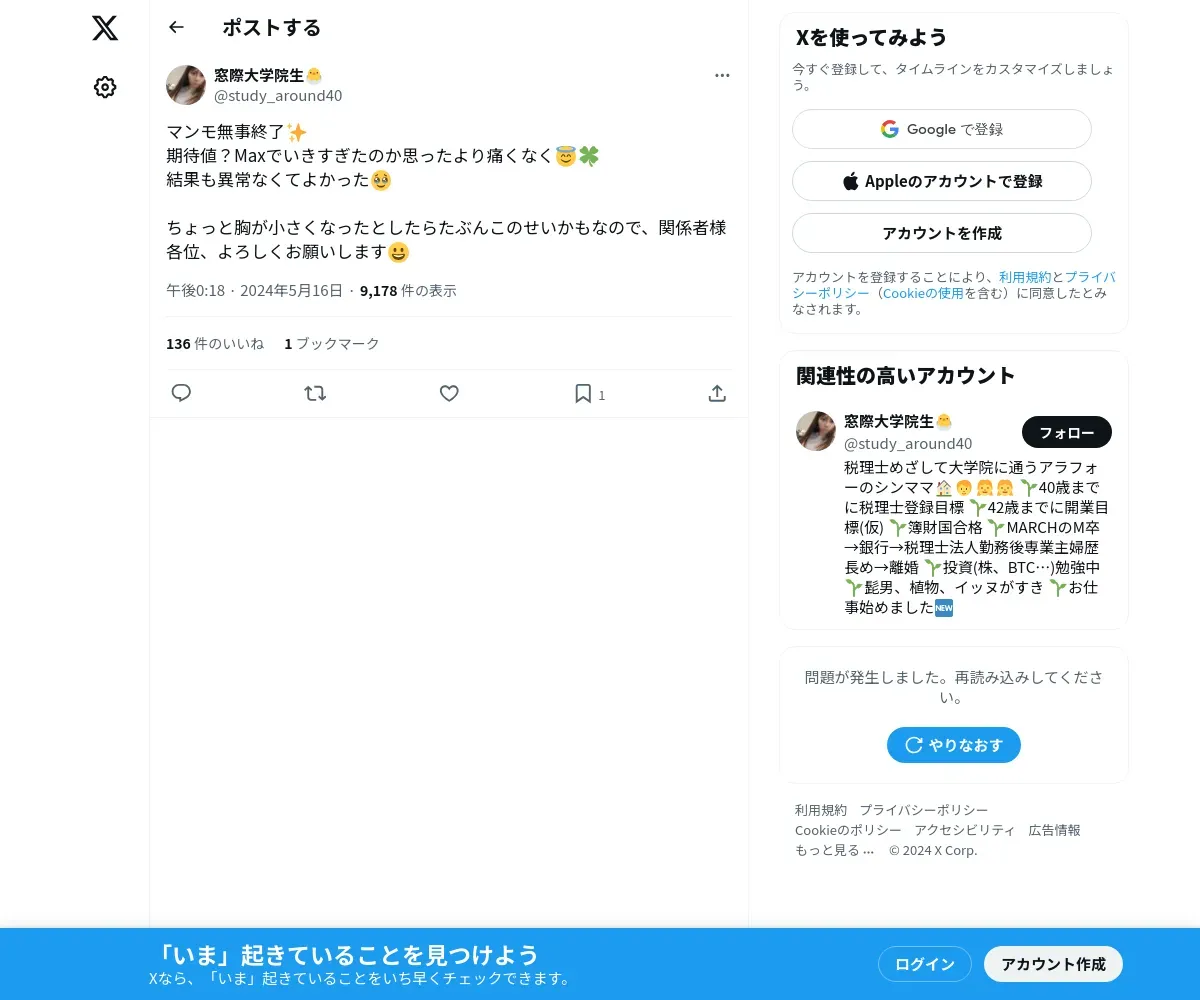
Task: Follow 窓際大学院生 with フォロー button
Action: pyautogui.click(x=1067, y=432)
